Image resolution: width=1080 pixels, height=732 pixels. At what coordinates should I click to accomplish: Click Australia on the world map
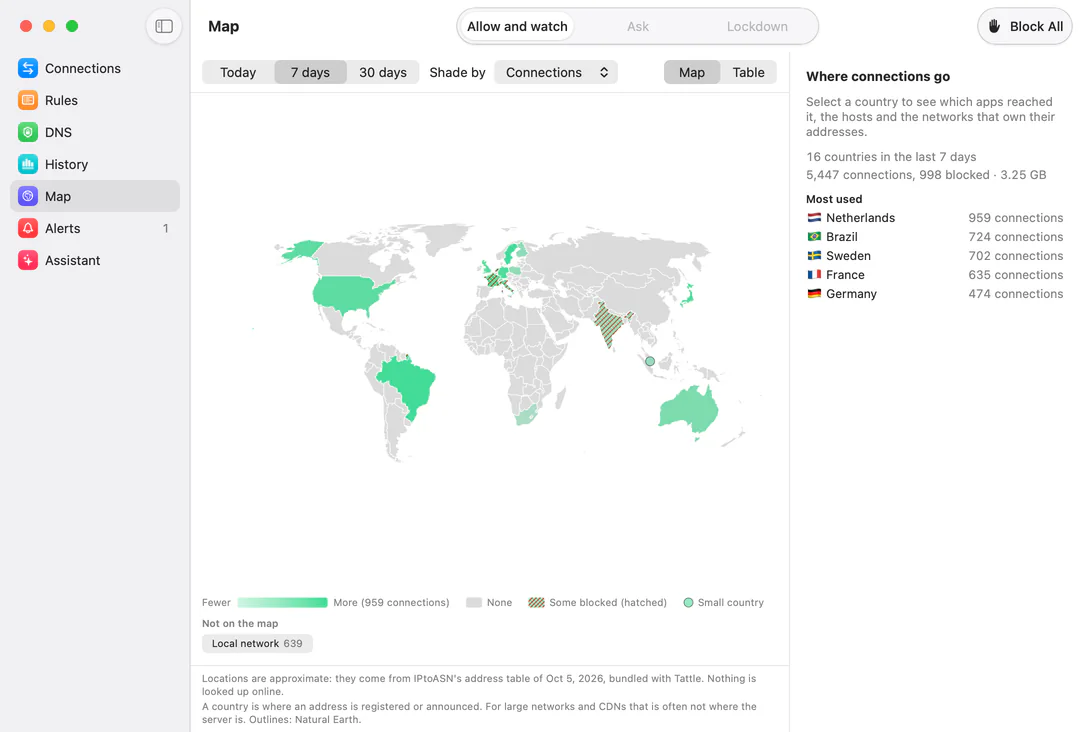point(689,408)
